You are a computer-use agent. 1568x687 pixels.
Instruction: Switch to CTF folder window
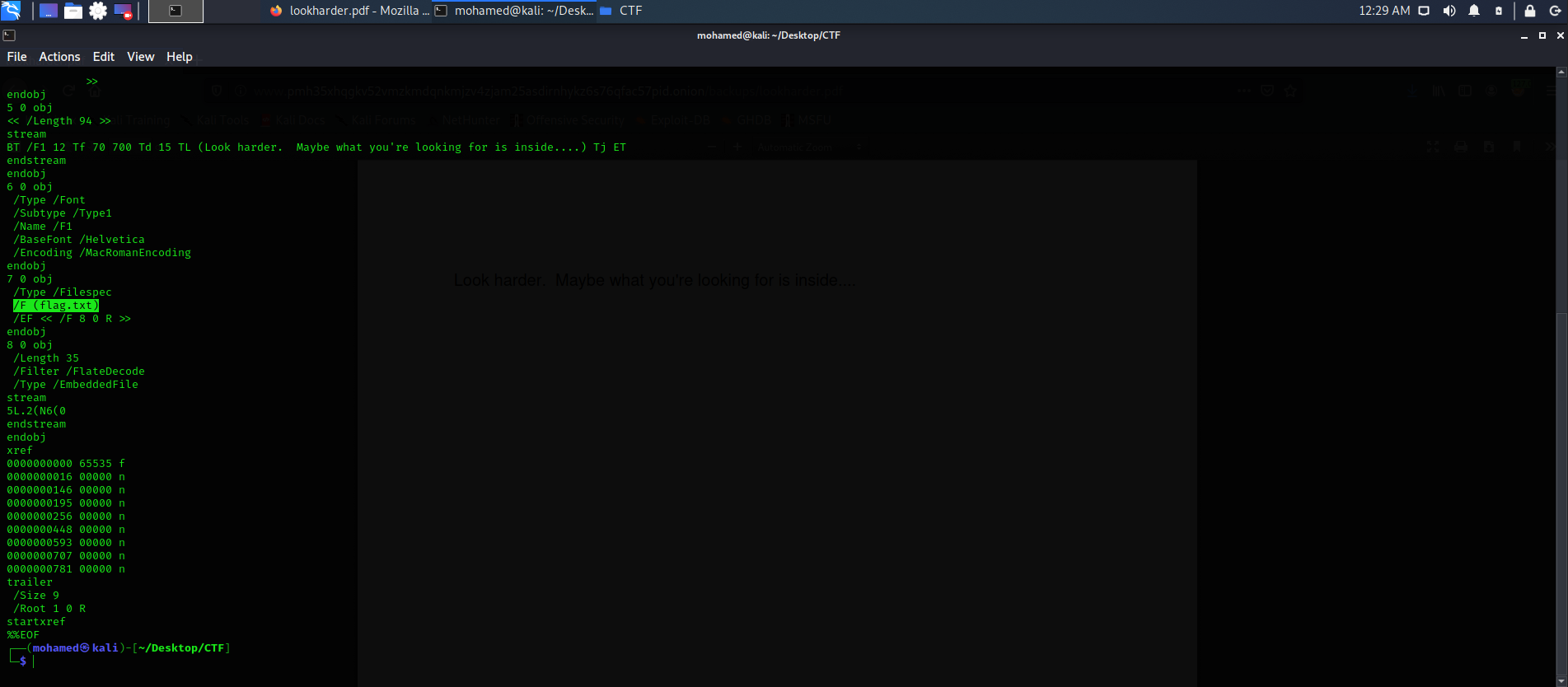click(x=621, y=11)
